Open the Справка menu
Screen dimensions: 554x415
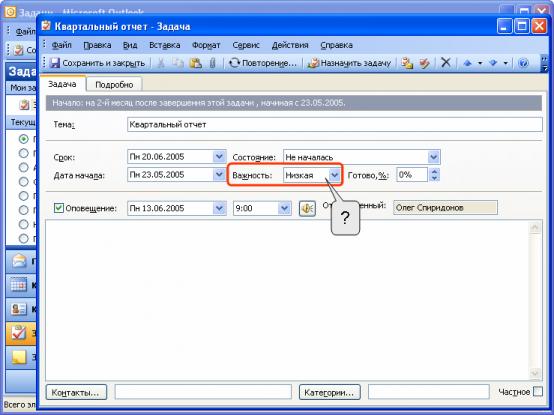pyautogui.click(x=336, y=45)
